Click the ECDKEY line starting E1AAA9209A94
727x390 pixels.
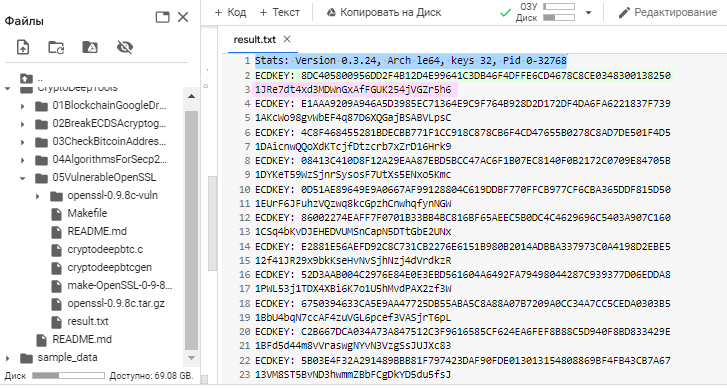click(x=463, y=104)
